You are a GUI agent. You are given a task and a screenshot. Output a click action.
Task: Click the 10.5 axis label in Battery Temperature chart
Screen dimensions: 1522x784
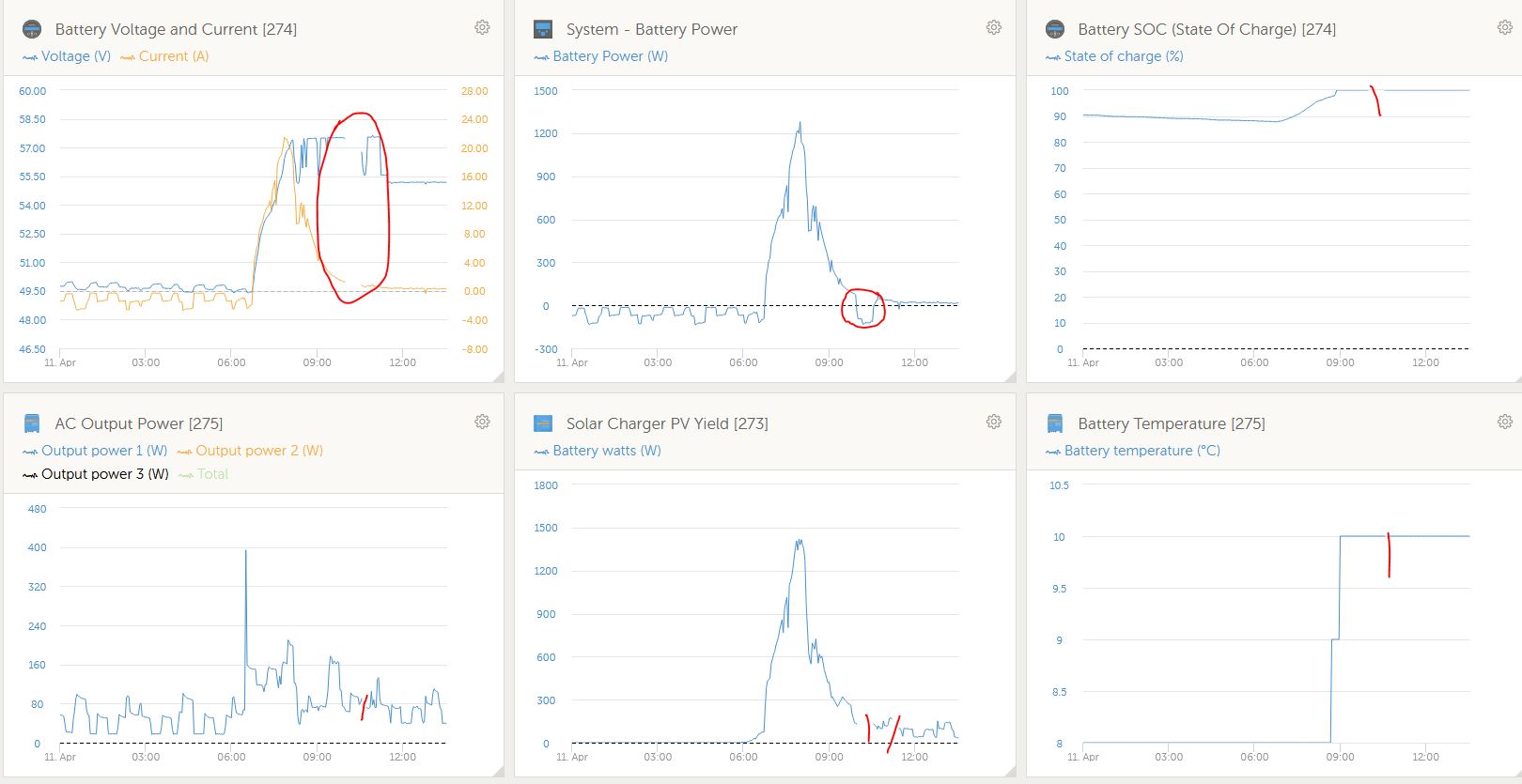[x=1059, y=485]
